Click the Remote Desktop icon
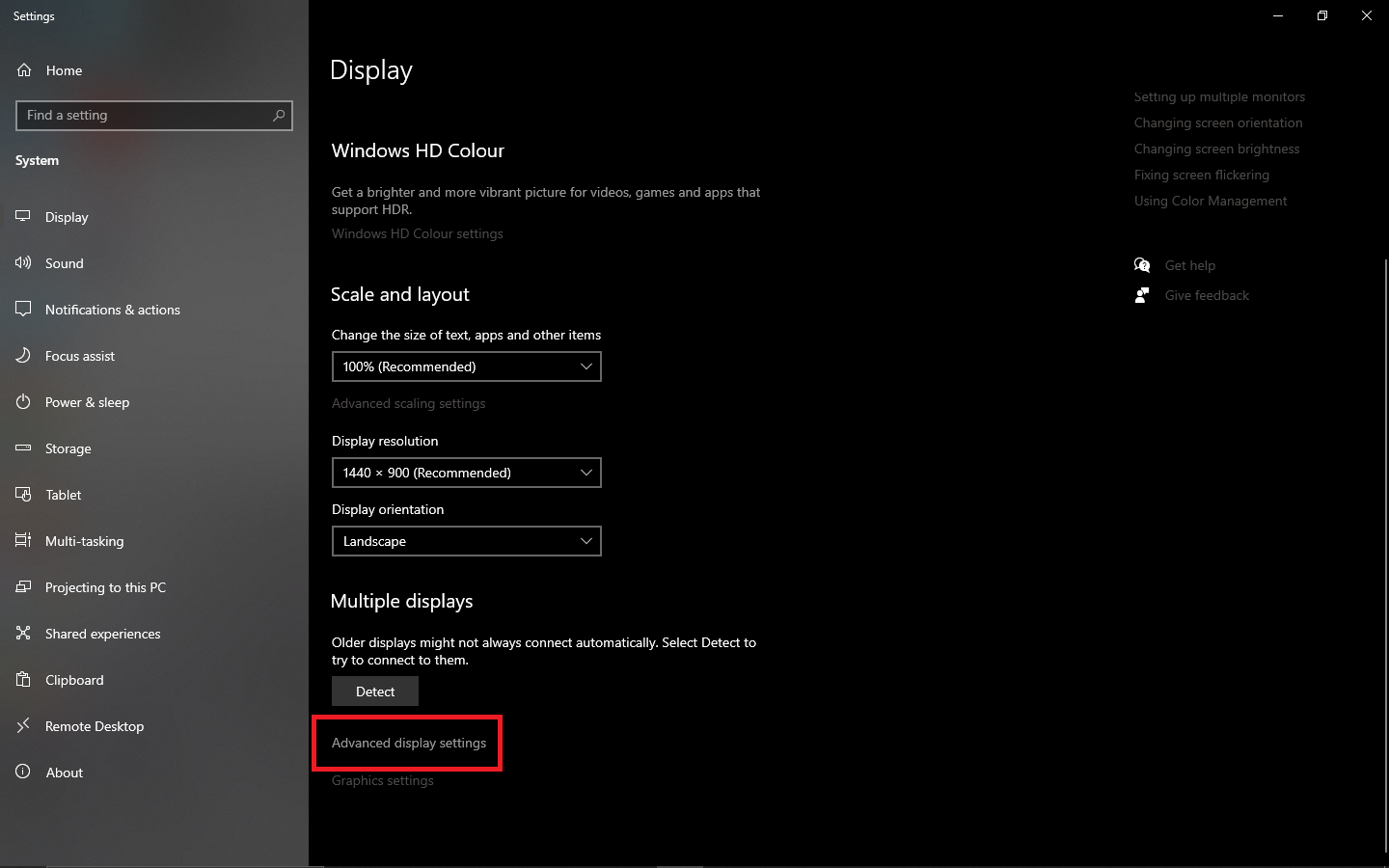This screenshot has width=1389, height=868. (x=23, y=726)
